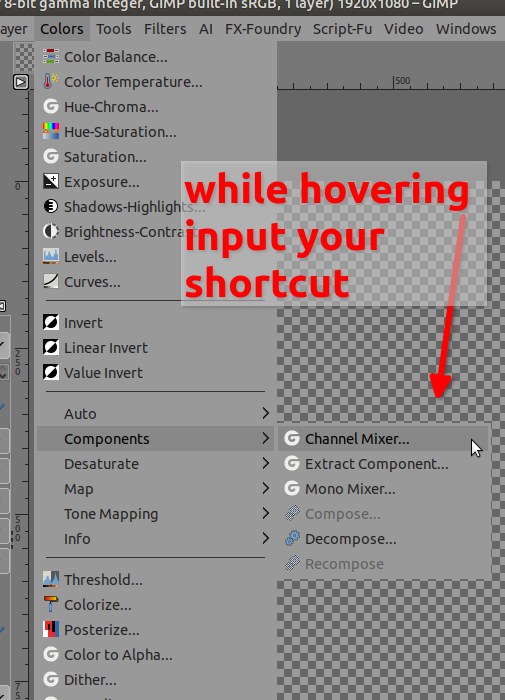The width and height of the screenshot is (505, 700).
Task: Click the Recompose gear icon
Action: [x=292, y=563]
